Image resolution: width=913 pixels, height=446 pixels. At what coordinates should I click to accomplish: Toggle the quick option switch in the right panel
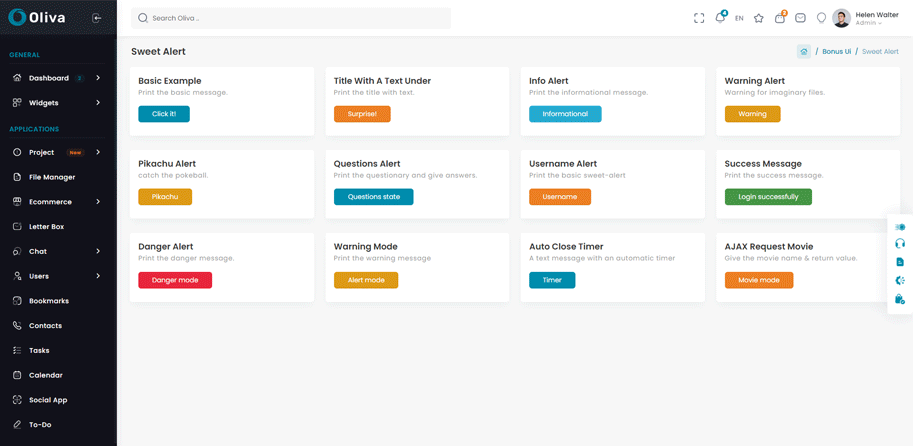900,227
